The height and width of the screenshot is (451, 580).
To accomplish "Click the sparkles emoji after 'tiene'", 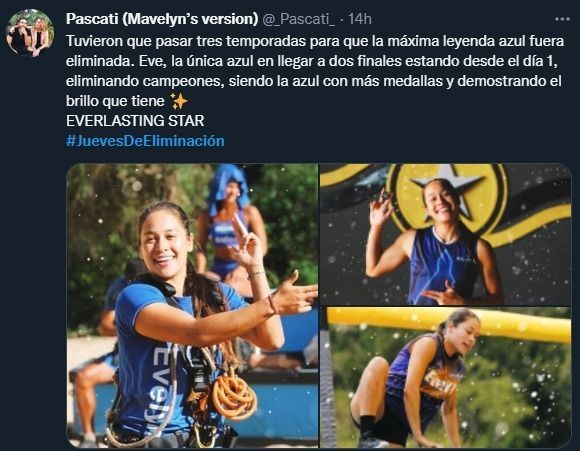I will [x=179, y=101].
